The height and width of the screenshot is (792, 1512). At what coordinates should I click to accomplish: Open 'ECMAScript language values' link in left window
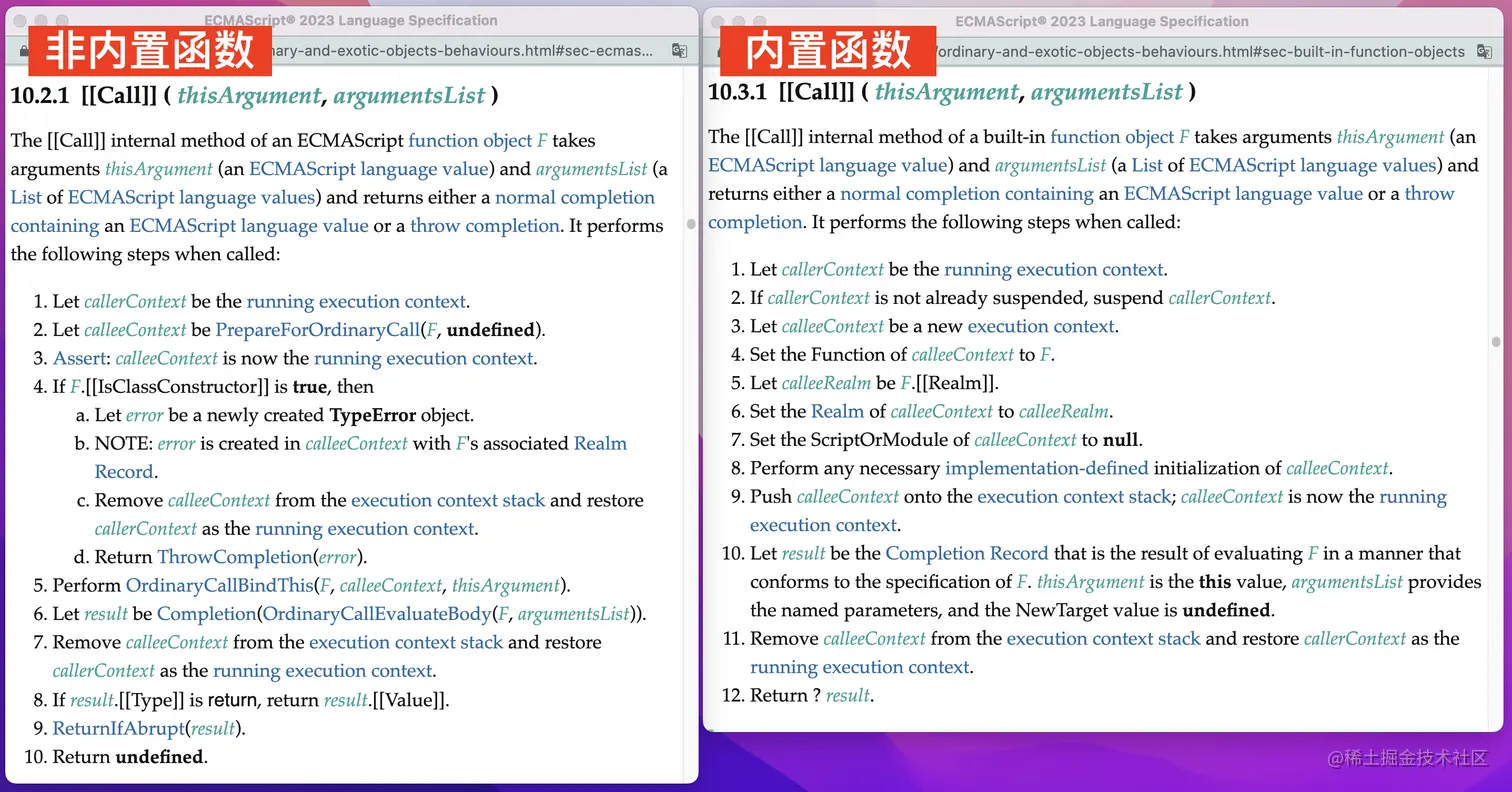(x=191, y=198)
